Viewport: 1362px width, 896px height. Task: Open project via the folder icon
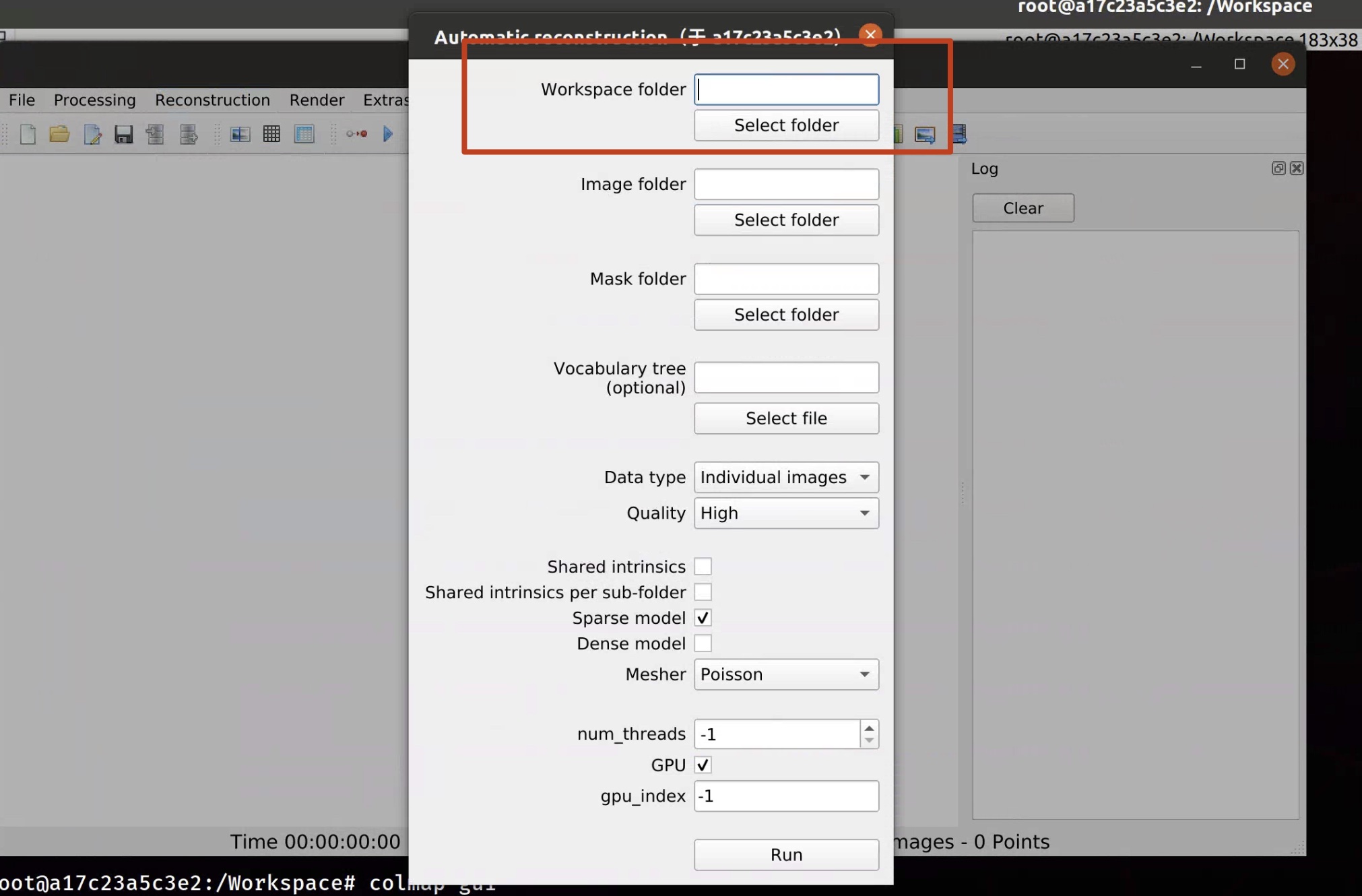(x=59, y=134)
